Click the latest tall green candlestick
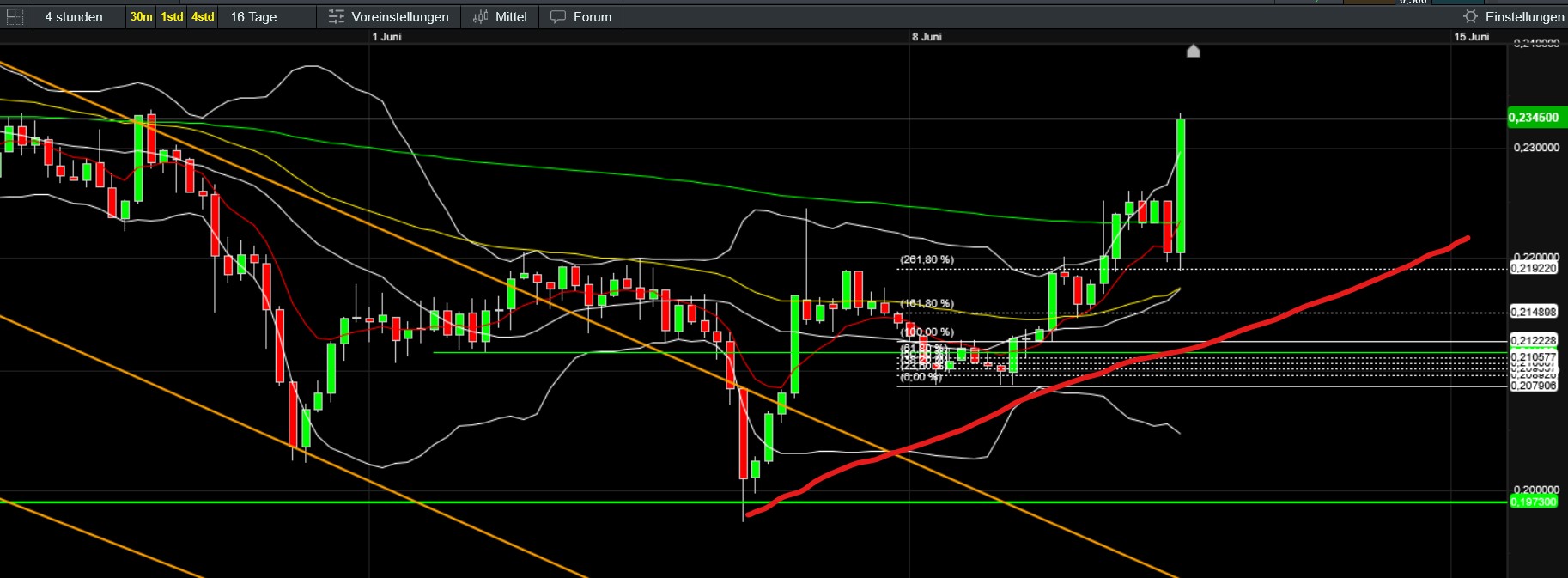The image size is (1568, 578). [x=1182, y=185]
